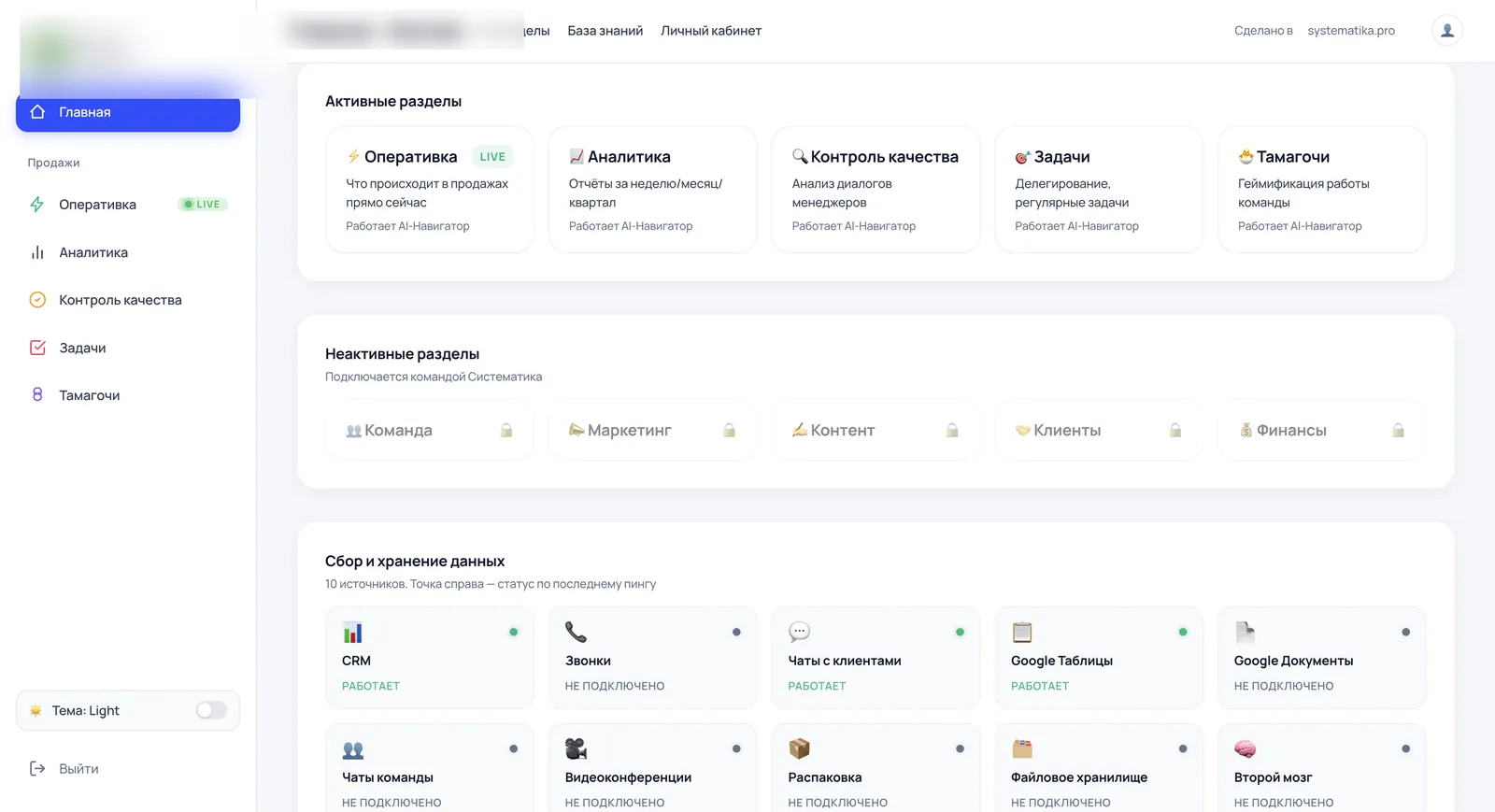Open the Аналитика card in active sections
This screenshot has height=812, width=1495.
point(652,190)
